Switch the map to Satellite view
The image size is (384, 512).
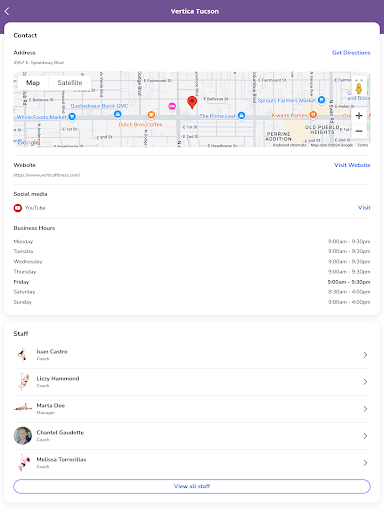click(70, 83)
